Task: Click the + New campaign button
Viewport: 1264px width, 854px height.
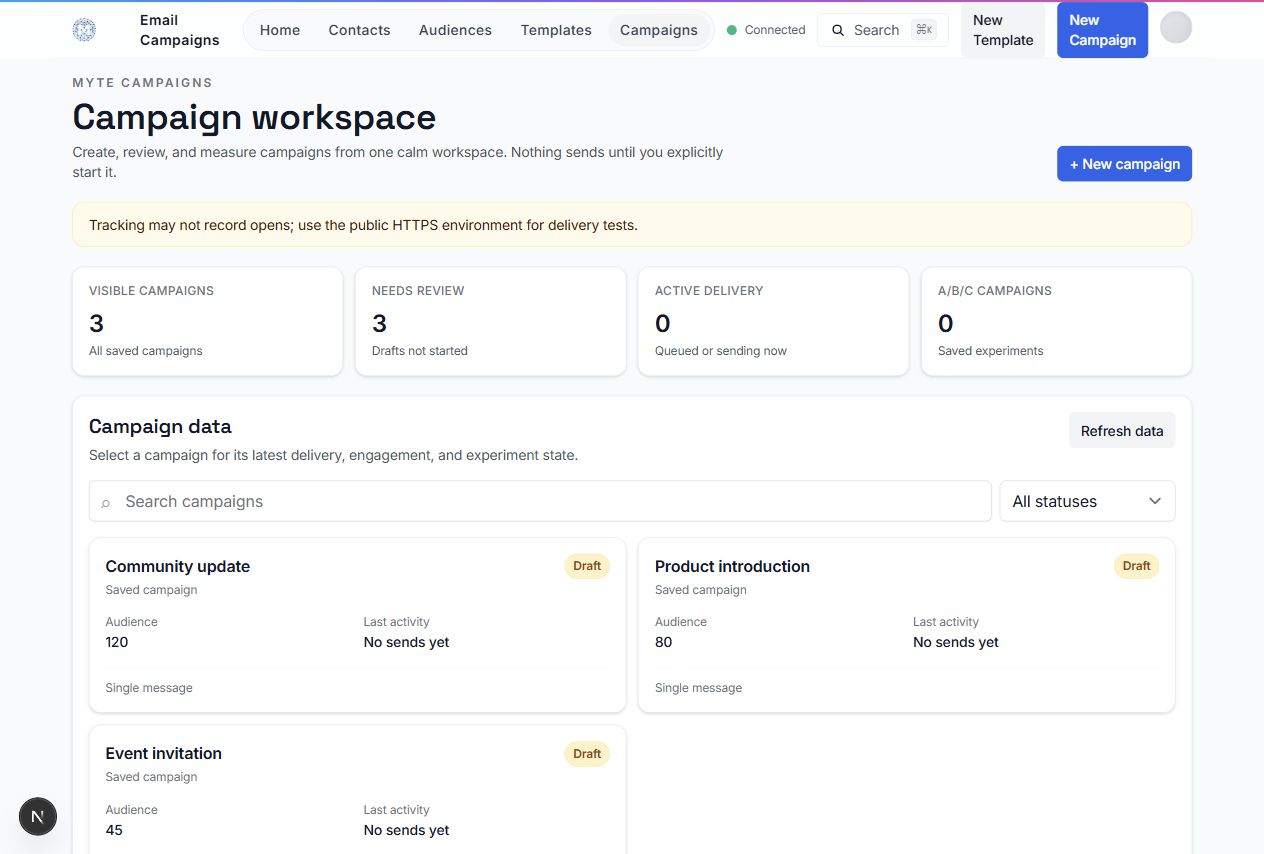Action: [1124, 164]
